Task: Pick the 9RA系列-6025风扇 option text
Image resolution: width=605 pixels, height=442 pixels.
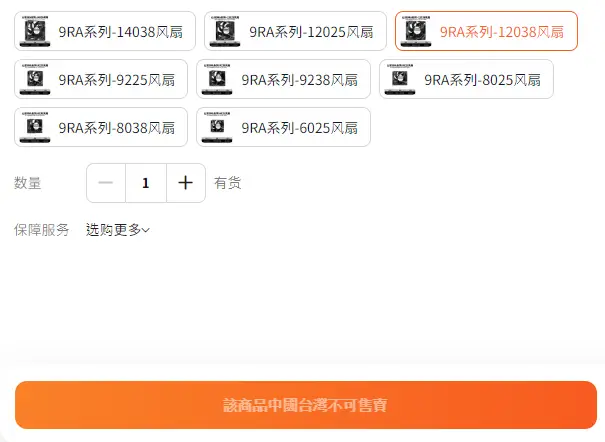Action: coord(299,128)
